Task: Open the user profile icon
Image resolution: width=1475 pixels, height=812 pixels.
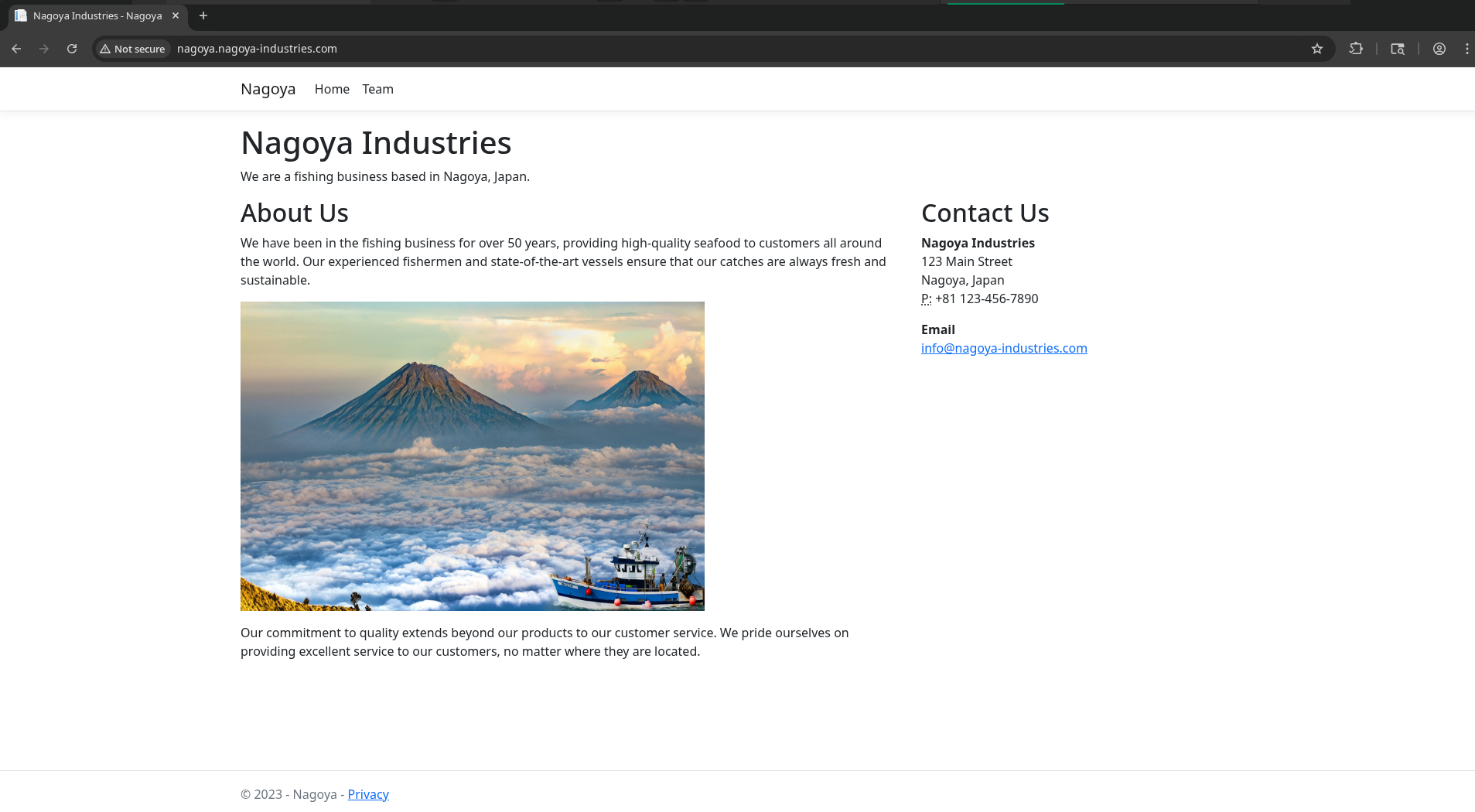Action: point(1439,49)
